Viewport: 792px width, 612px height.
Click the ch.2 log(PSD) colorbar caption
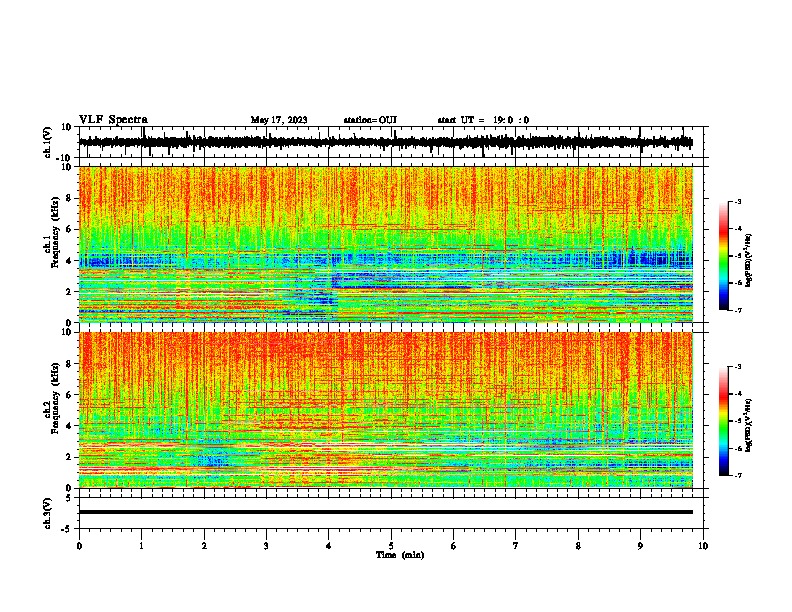coord(748,425)
